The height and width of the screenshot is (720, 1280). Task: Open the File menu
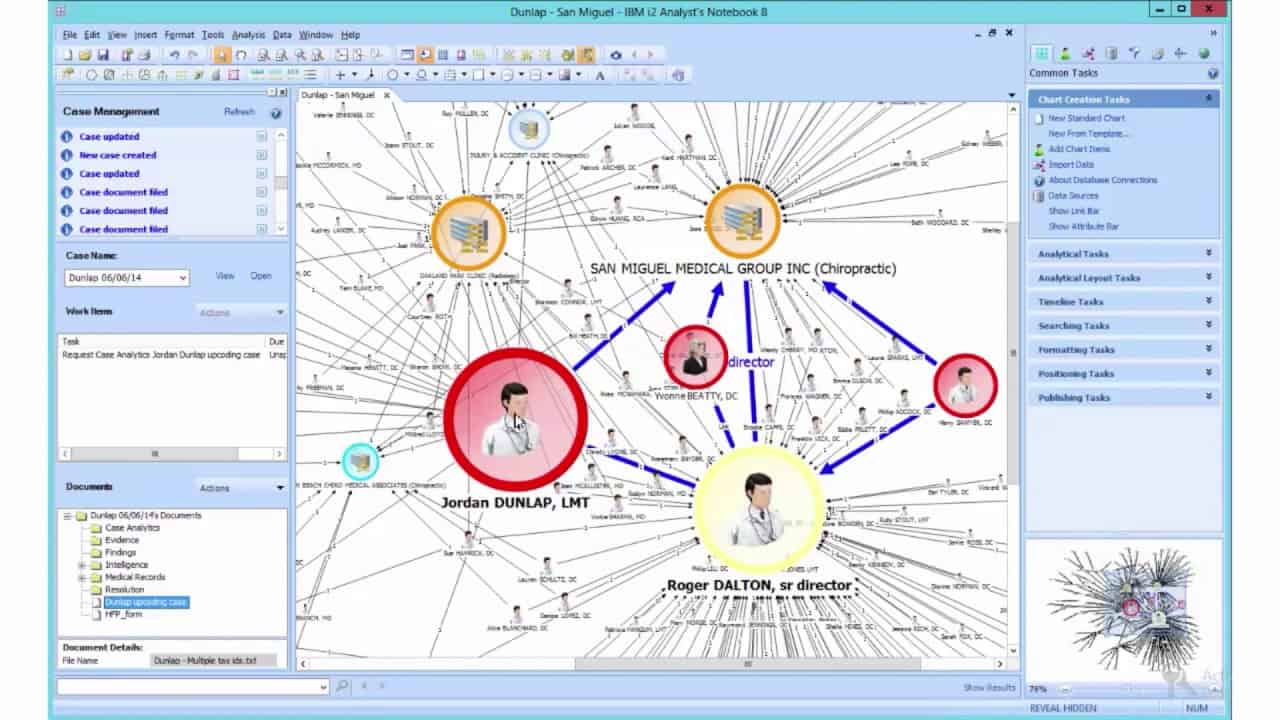pyautogui.click(x=69, y=35)
